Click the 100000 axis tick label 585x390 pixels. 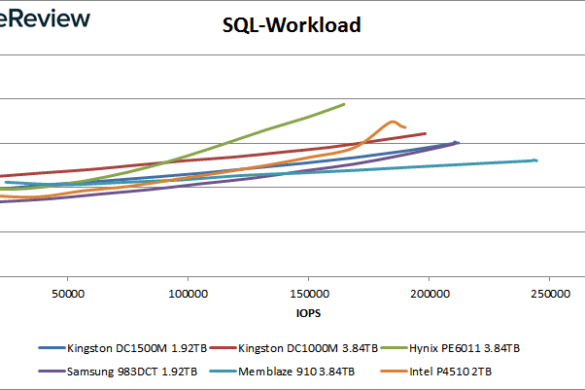coord(188,294)
